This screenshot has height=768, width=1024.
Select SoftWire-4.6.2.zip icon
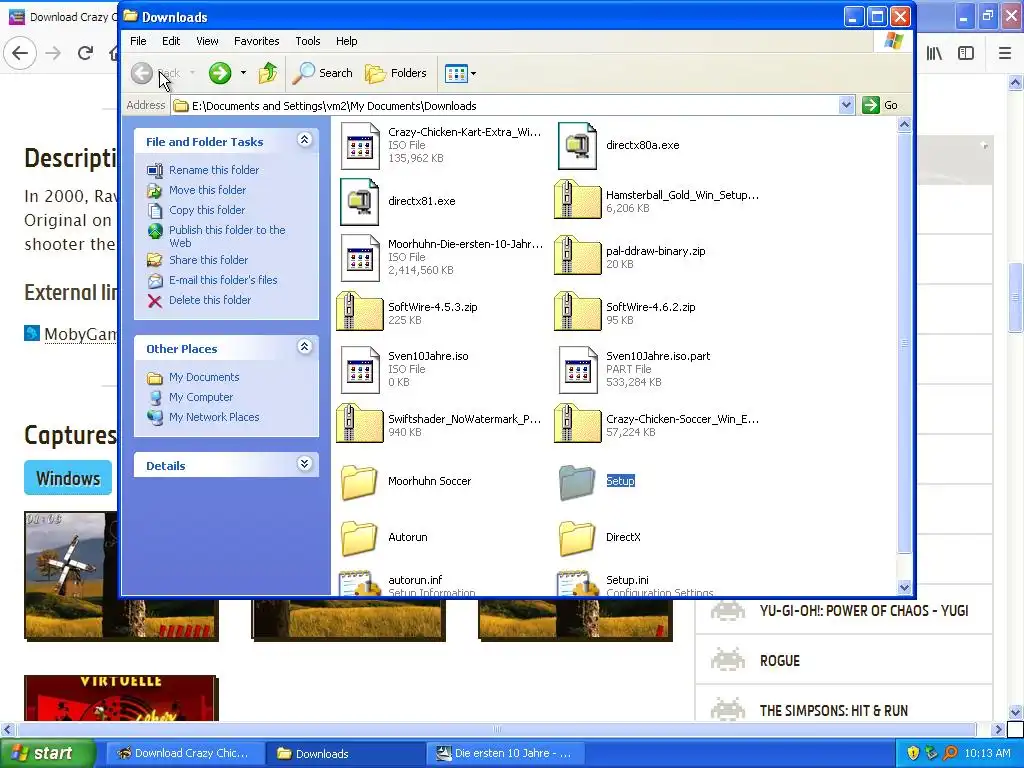pos(577,312)
